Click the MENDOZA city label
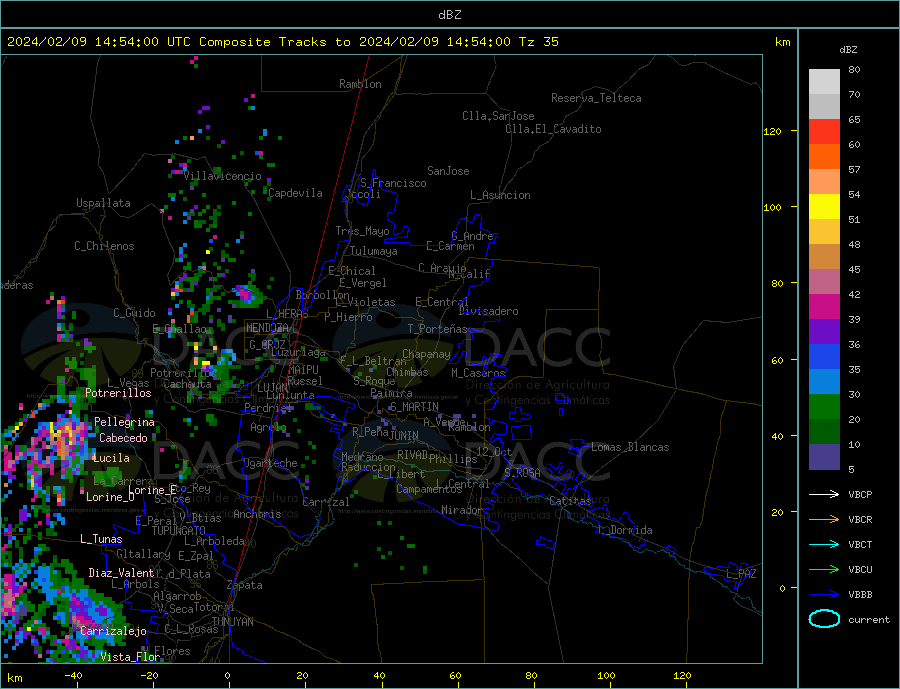 click(267, 328)
